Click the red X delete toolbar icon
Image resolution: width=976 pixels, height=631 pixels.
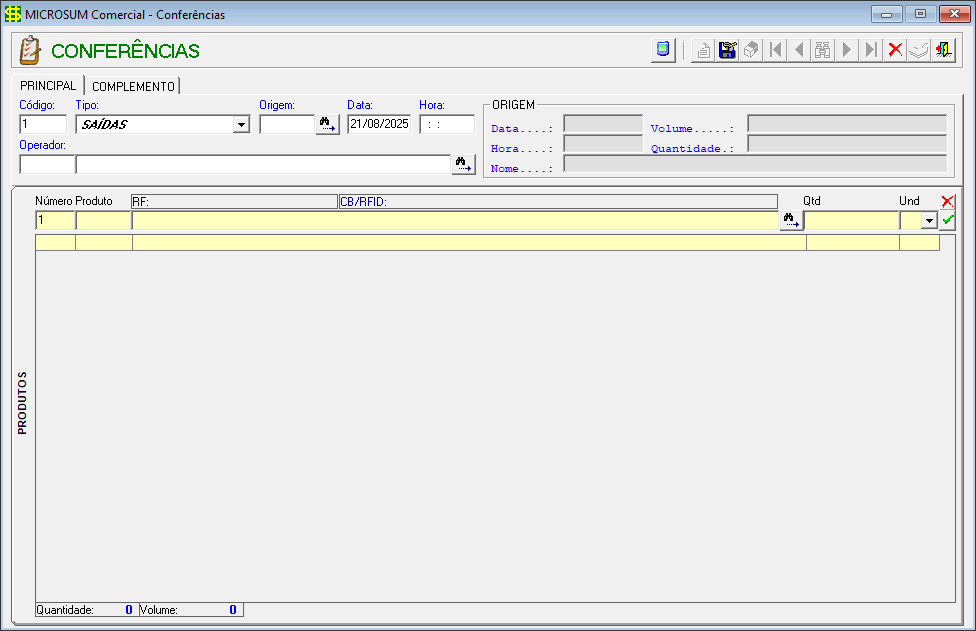(x=895, y=50)
